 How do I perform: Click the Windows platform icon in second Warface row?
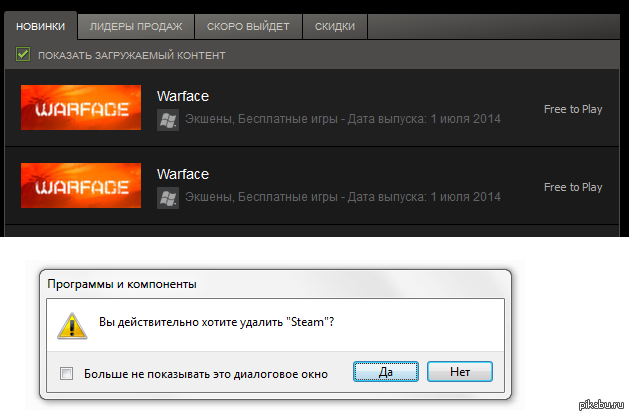pos(168,198)
